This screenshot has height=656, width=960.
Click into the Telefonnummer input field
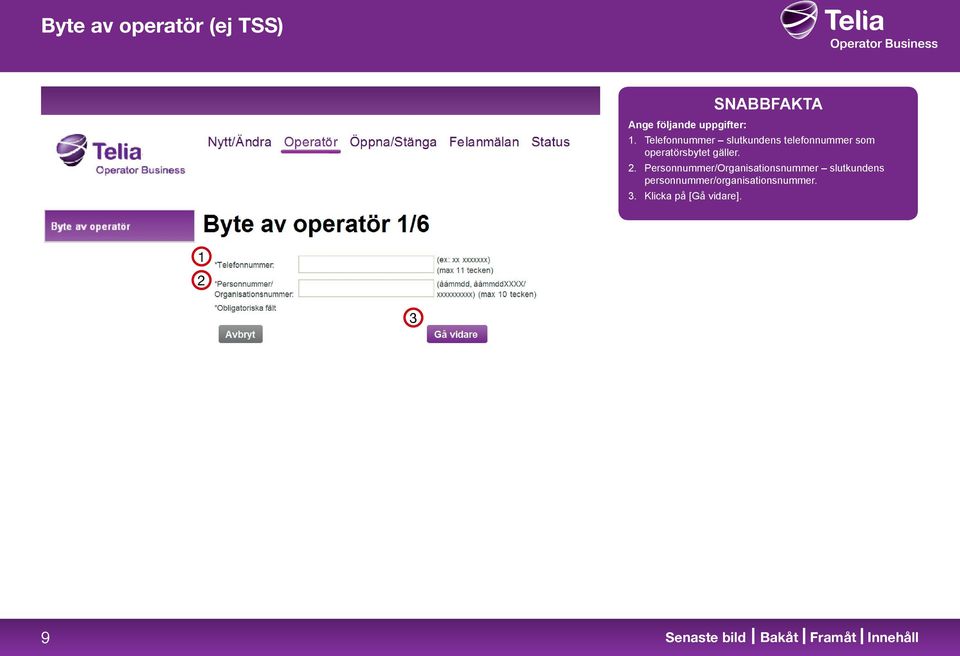(366, 264)
